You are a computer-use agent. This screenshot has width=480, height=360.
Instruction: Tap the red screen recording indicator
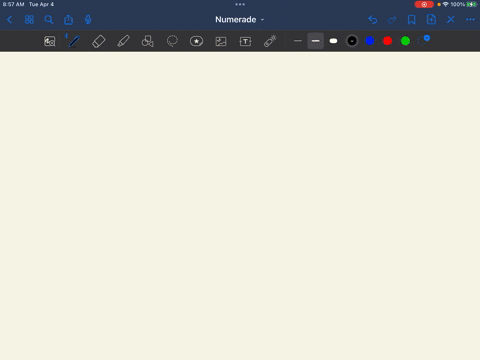point(424,5)
